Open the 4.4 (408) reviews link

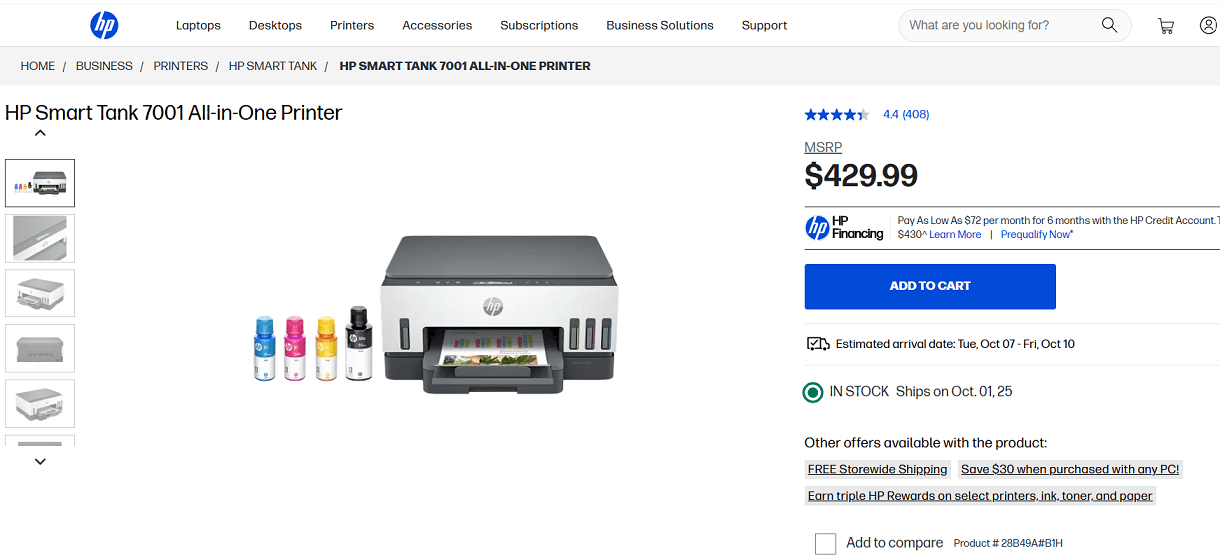[x=906, y=114]
